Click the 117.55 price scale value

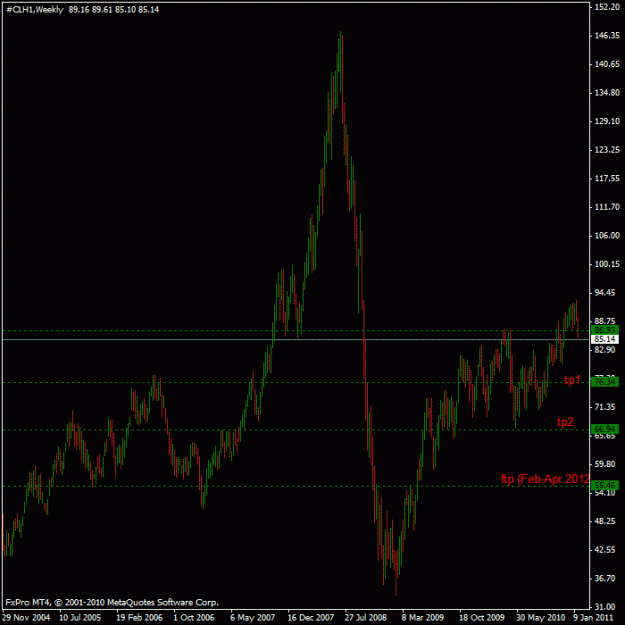click(607, 179)
